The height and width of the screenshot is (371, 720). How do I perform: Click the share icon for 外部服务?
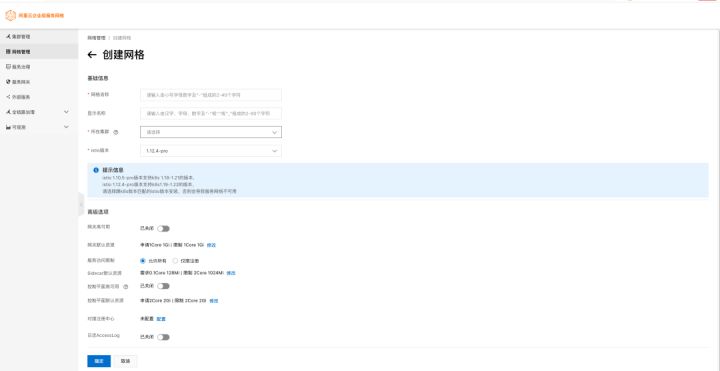tap(8, 97)
